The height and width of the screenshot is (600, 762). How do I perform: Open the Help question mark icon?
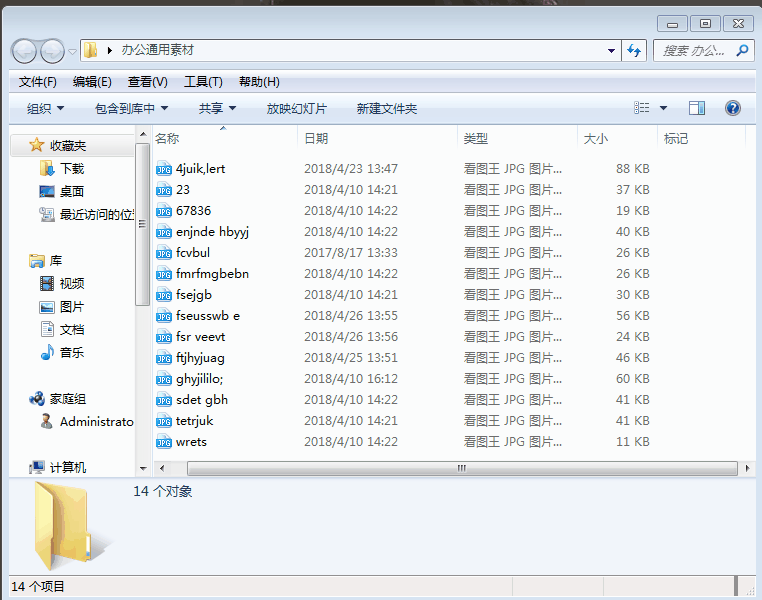732,108
